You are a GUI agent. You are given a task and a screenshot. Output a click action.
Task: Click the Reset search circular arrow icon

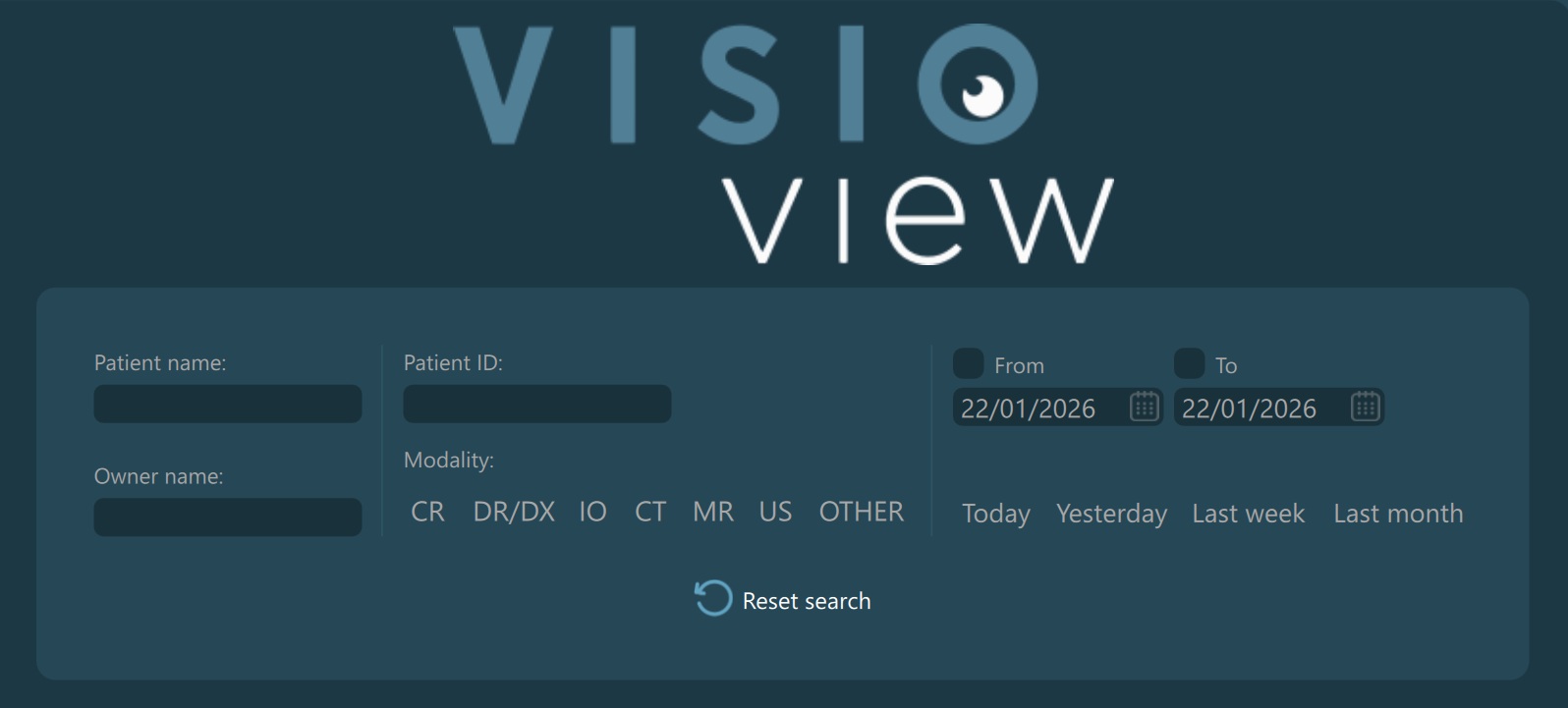pyautogui.click(x=713, y=598)
